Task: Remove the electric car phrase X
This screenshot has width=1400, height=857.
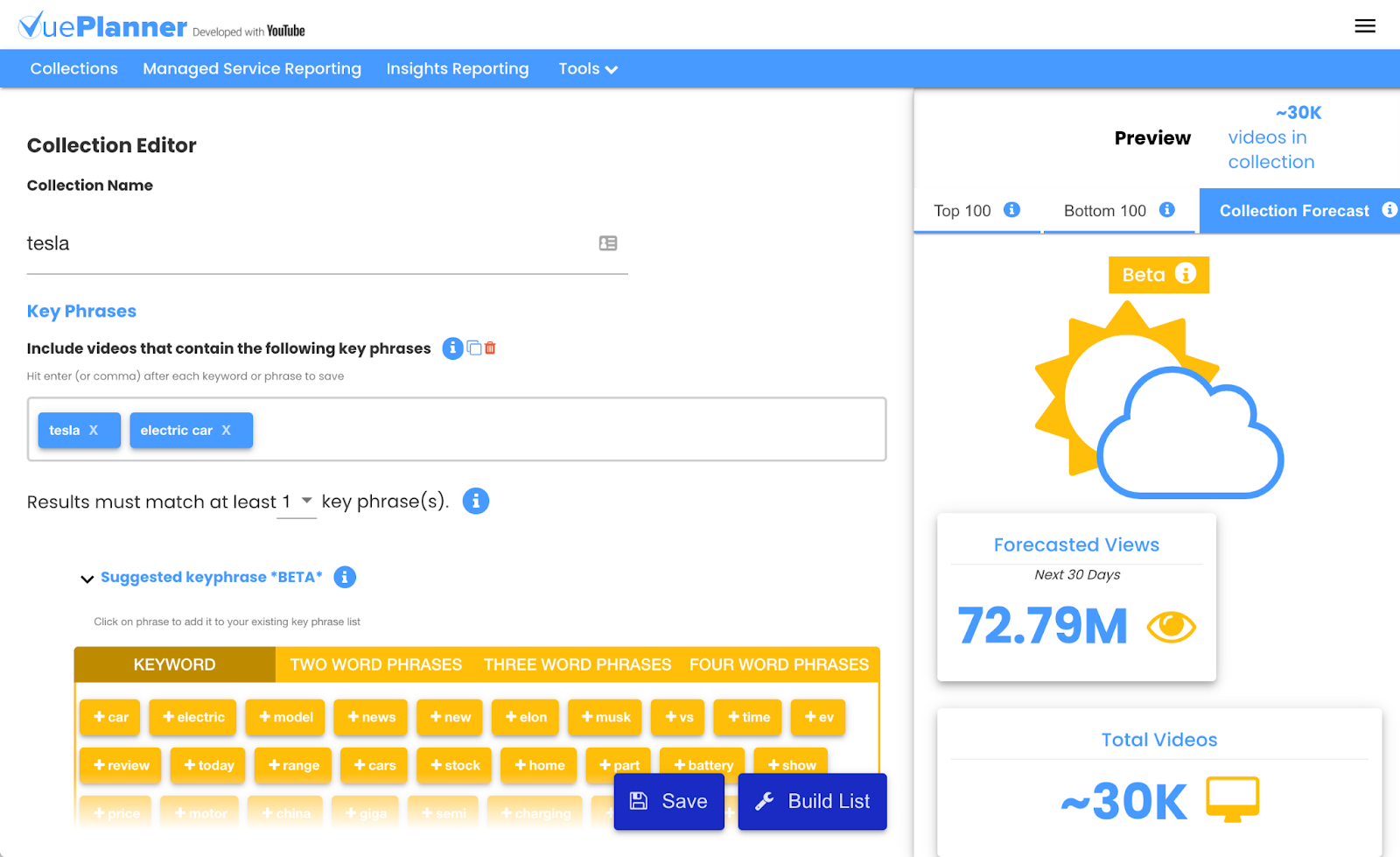Action: 227,431
